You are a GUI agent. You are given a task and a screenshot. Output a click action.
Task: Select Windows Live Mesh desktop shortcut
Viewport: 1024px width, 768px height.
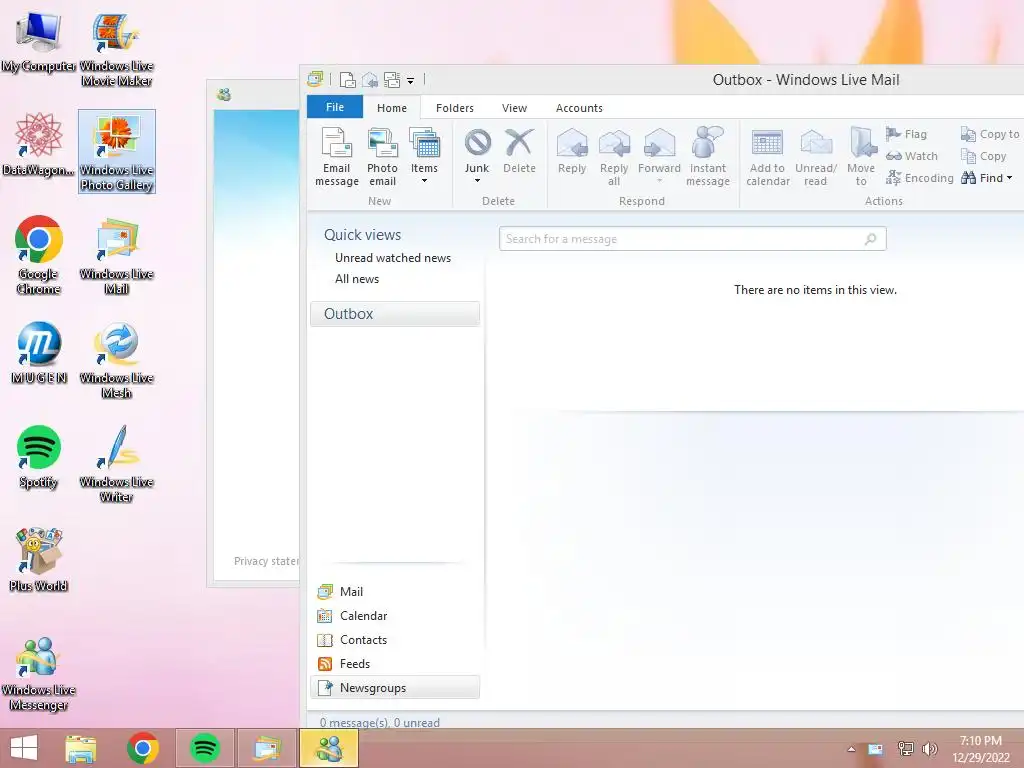(116, 359)
